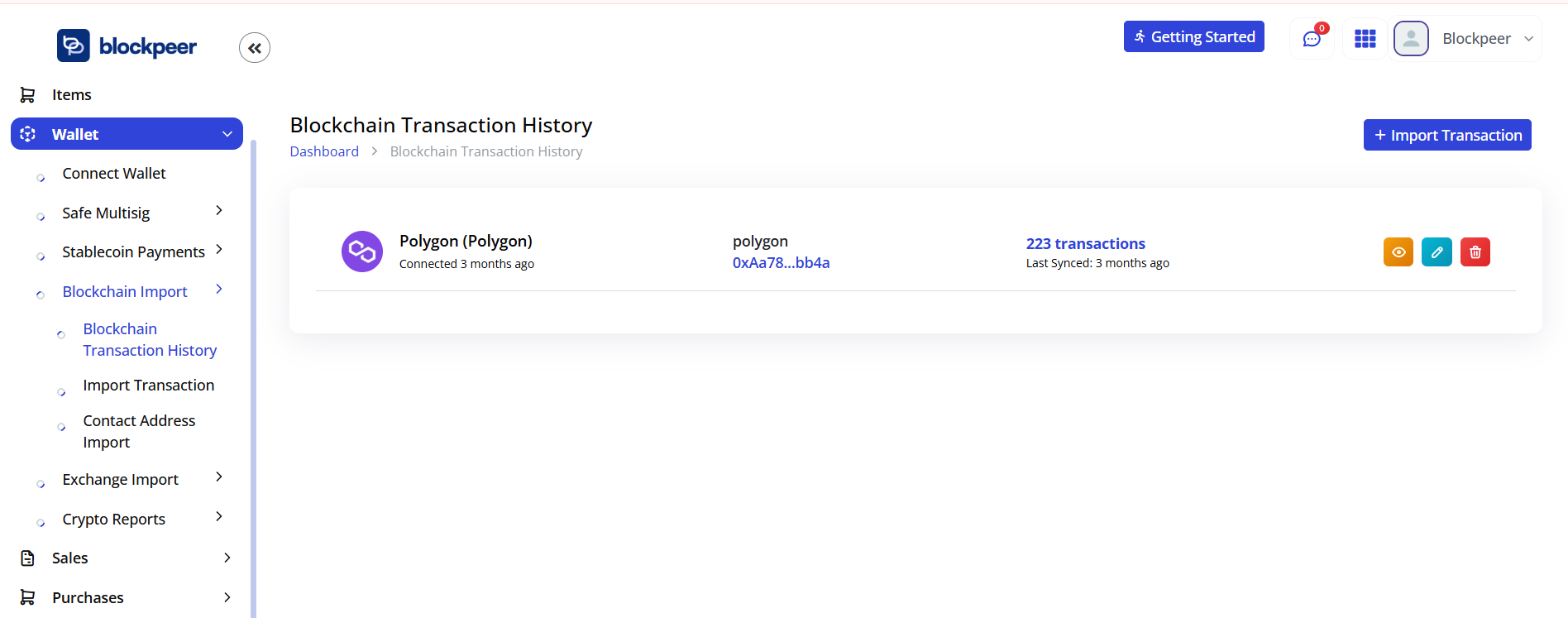
Task: Click the blockpeer logo icon
Action: click(73, 46)
